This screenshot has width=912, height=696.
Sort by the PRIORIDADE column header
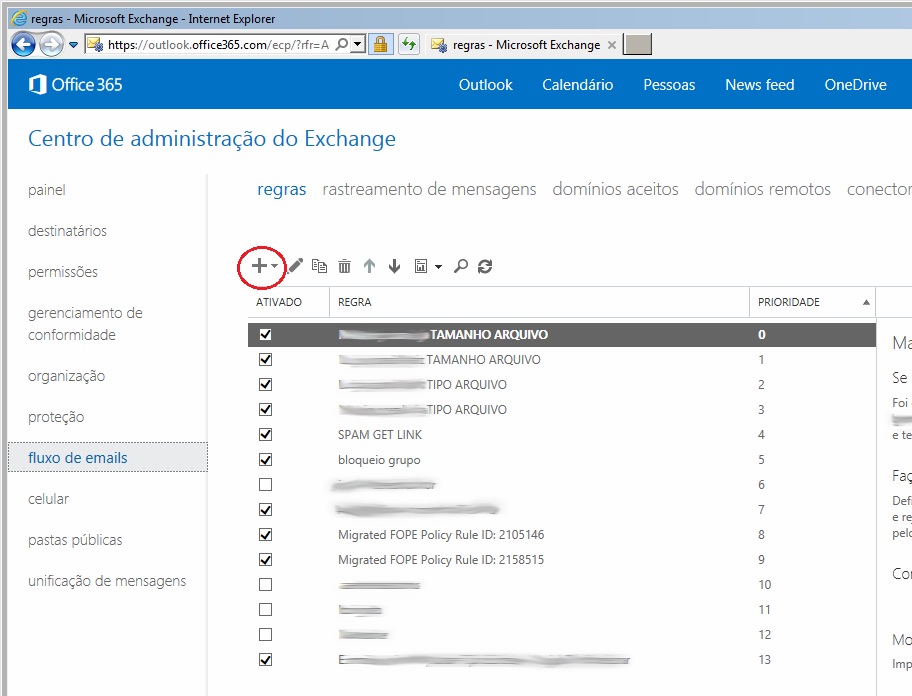coord(813,302)
